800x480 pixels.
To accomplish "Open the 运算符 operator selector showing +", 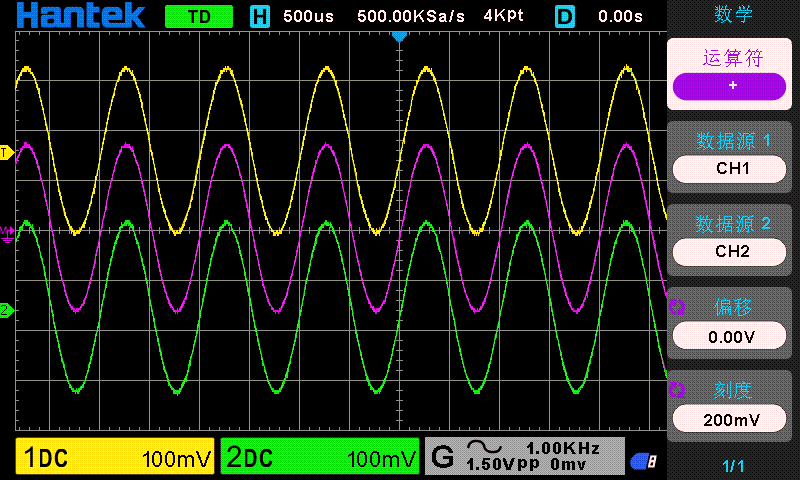I will coord(732,86).
